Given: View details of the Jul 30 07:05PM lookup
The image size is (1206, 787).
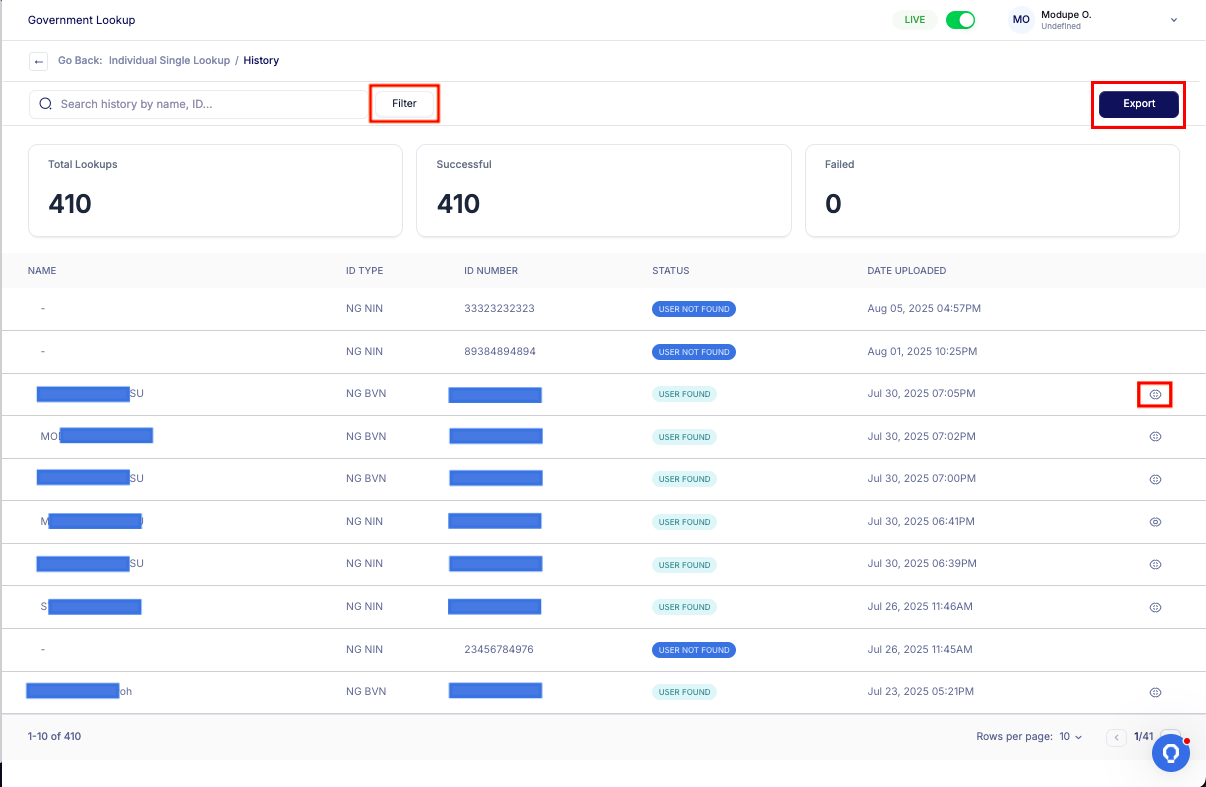Looking at the screenshot, I should (x=1155, y=395).
